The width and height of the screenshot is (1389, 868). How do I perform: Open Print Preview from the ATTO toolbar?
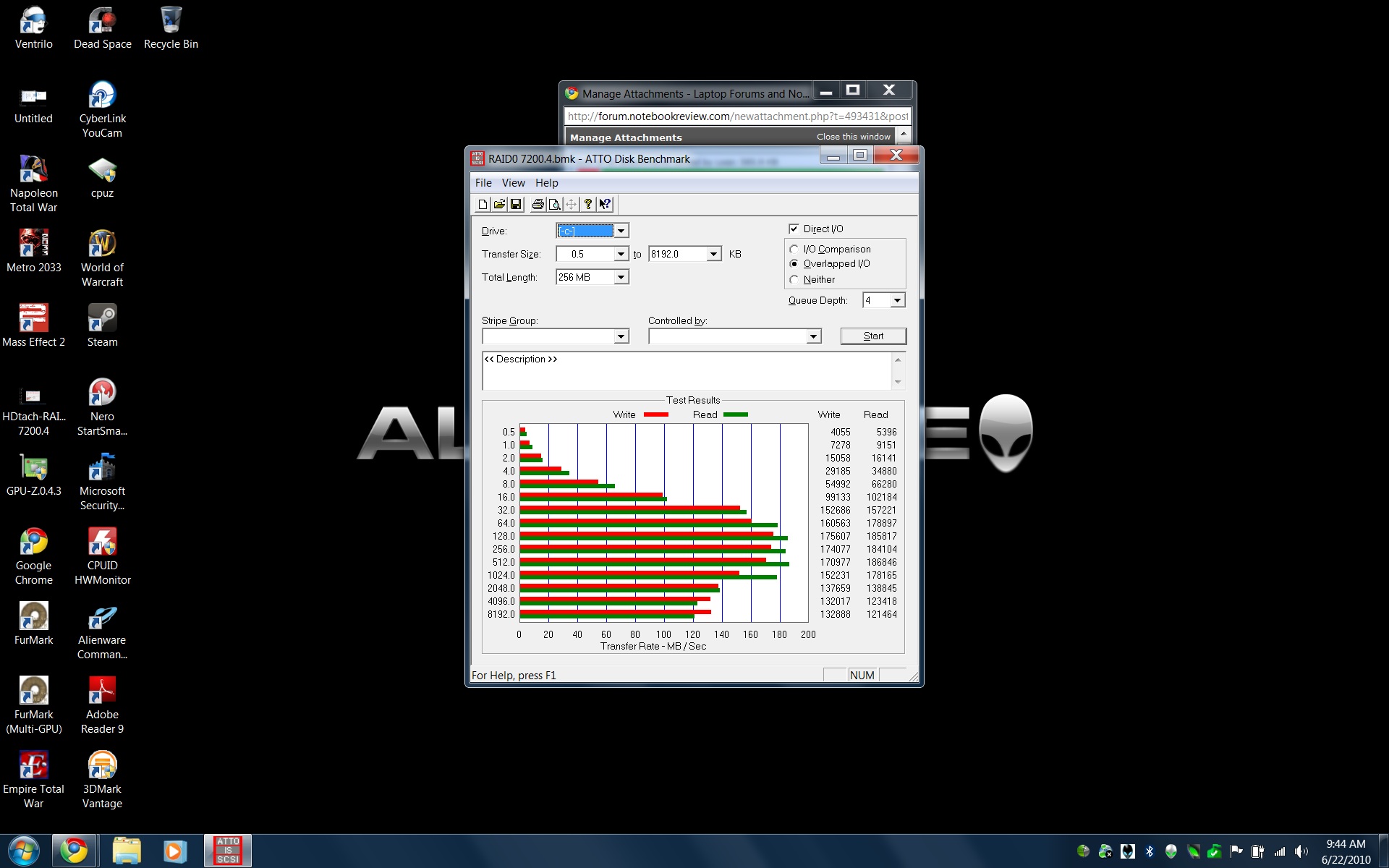pos(554,205)
